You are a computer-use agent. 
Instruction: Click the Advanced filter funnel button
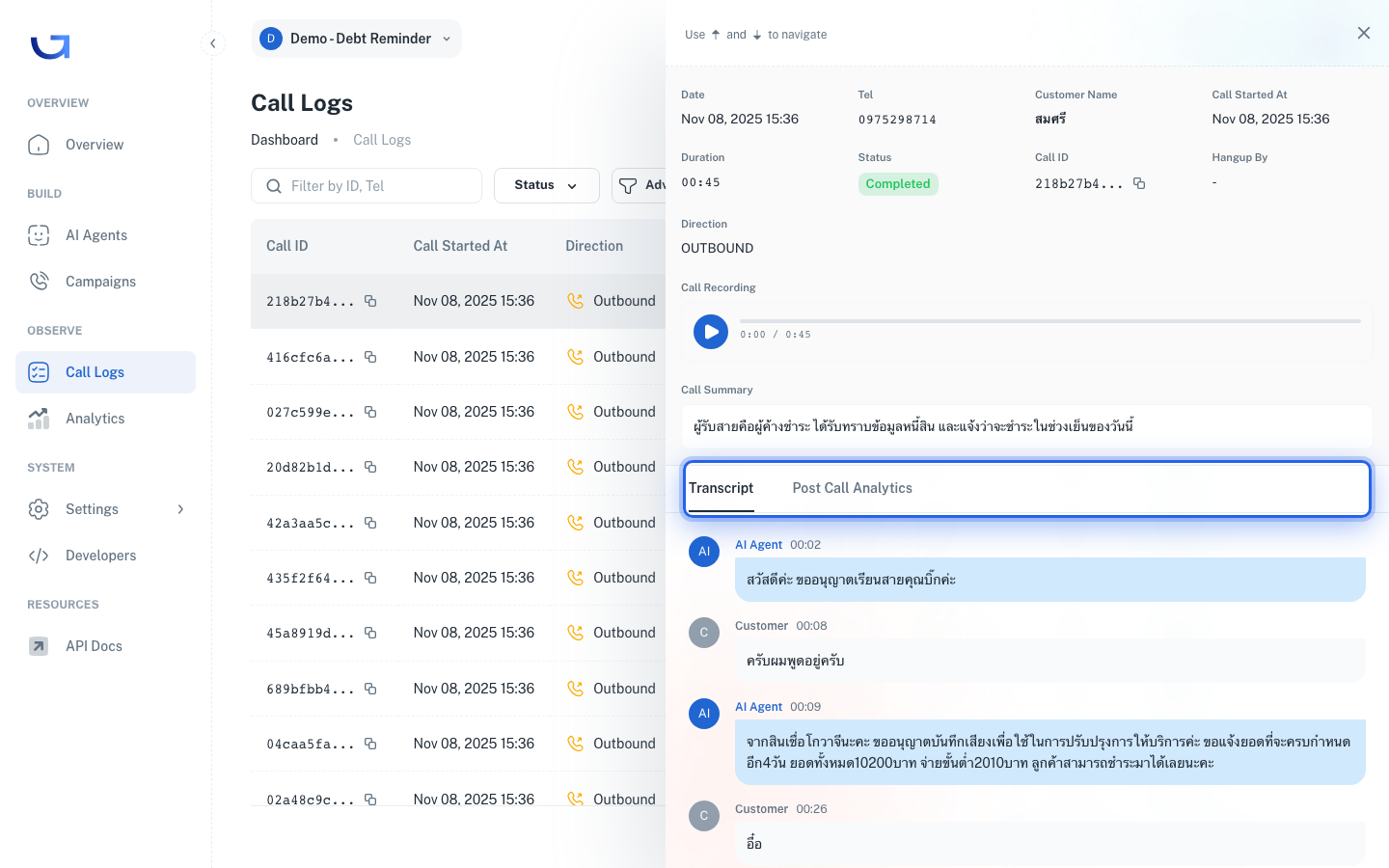(x=639, y=186)
